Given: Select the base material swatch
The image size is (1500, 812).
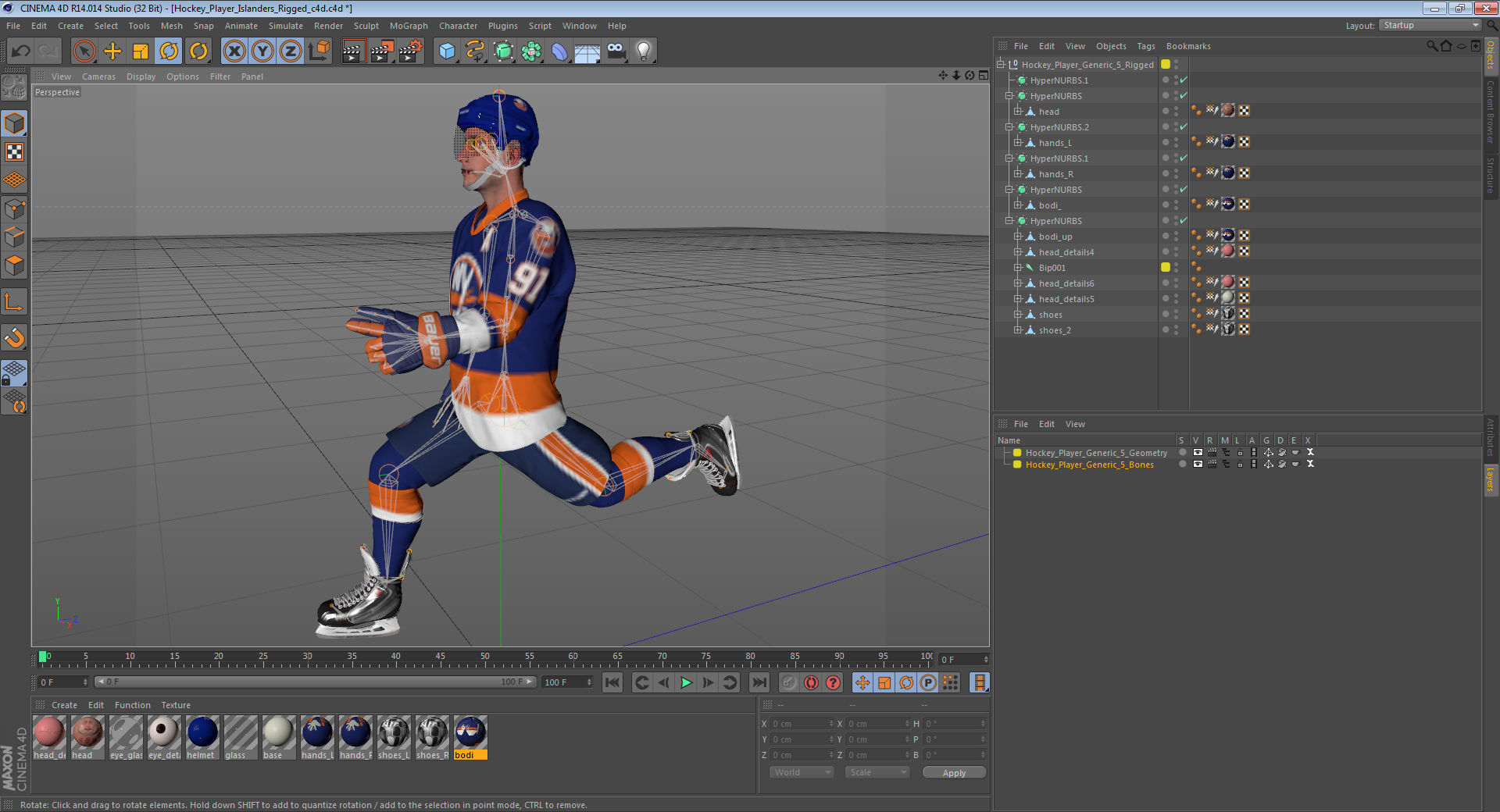Looking at the screenshot, I should pyautogui.click(x=279, y=738).
